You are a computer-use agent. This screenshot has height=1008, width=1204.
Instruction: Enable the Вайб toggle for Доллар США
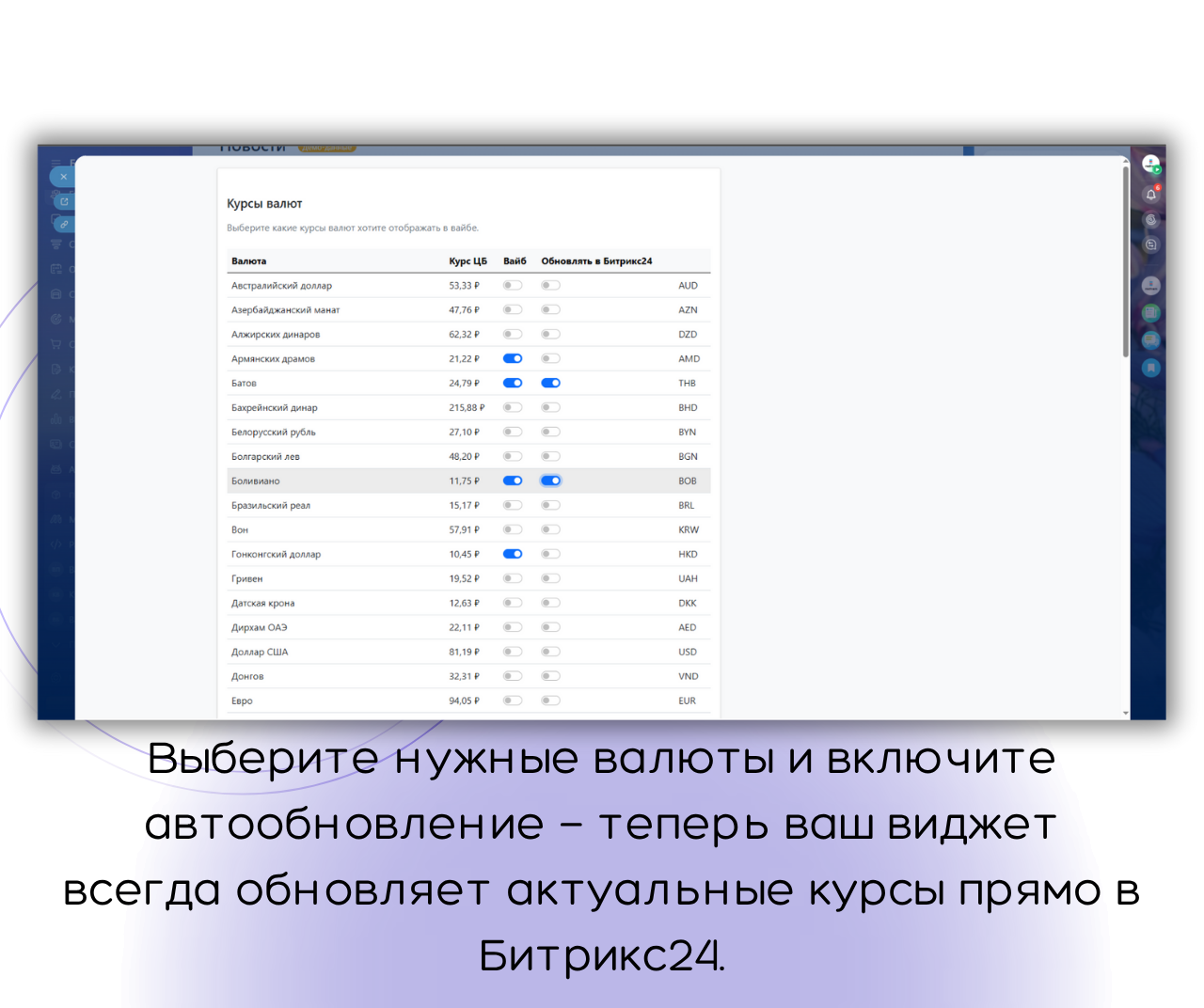click(x=513, y=652)
